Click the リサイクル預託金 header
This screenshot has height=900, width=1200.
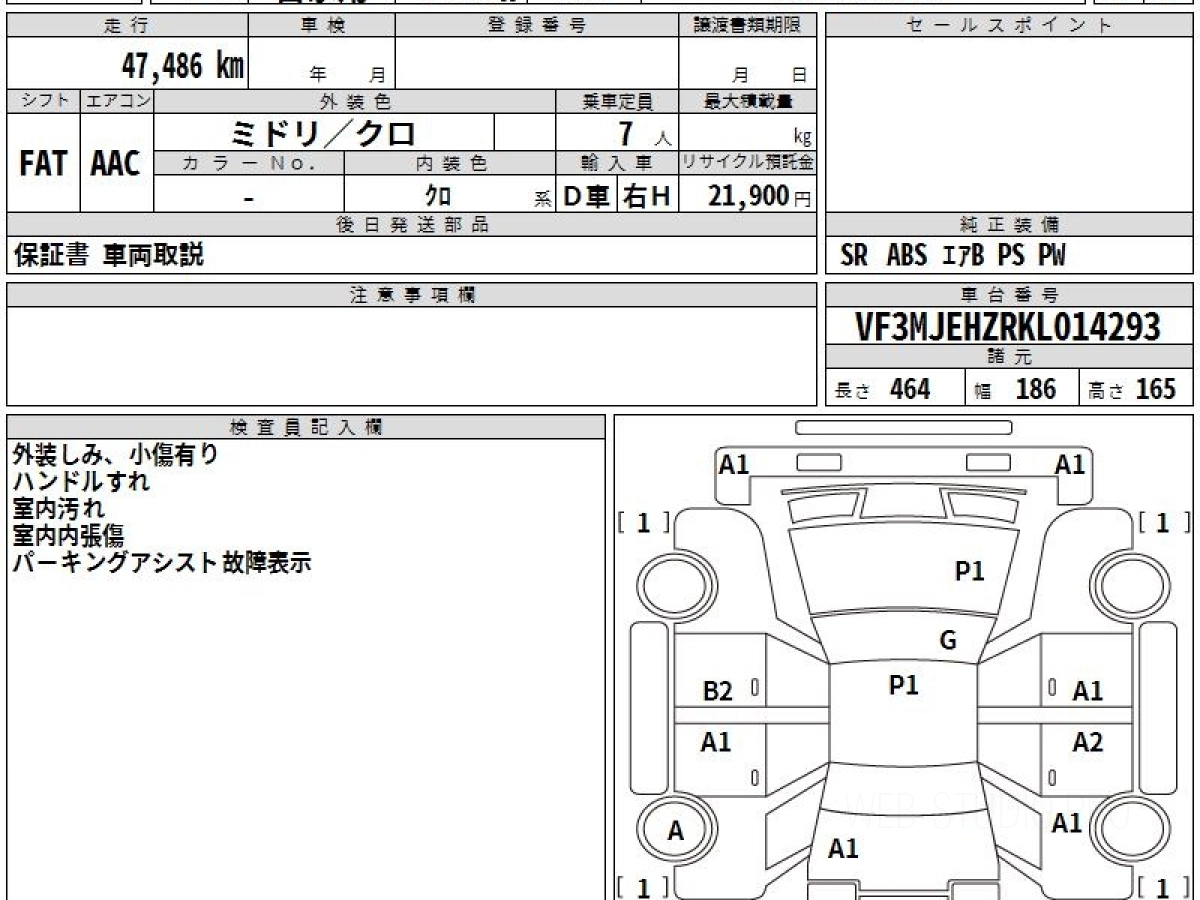[x=748, y=163]
